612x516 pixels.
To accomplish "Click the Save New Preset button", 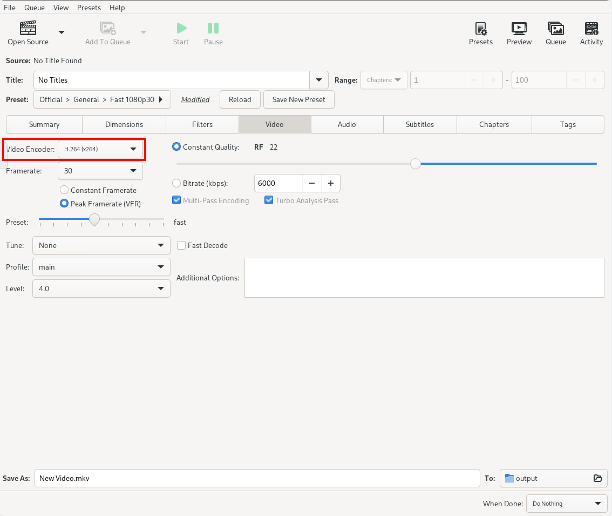I will 299,100.
